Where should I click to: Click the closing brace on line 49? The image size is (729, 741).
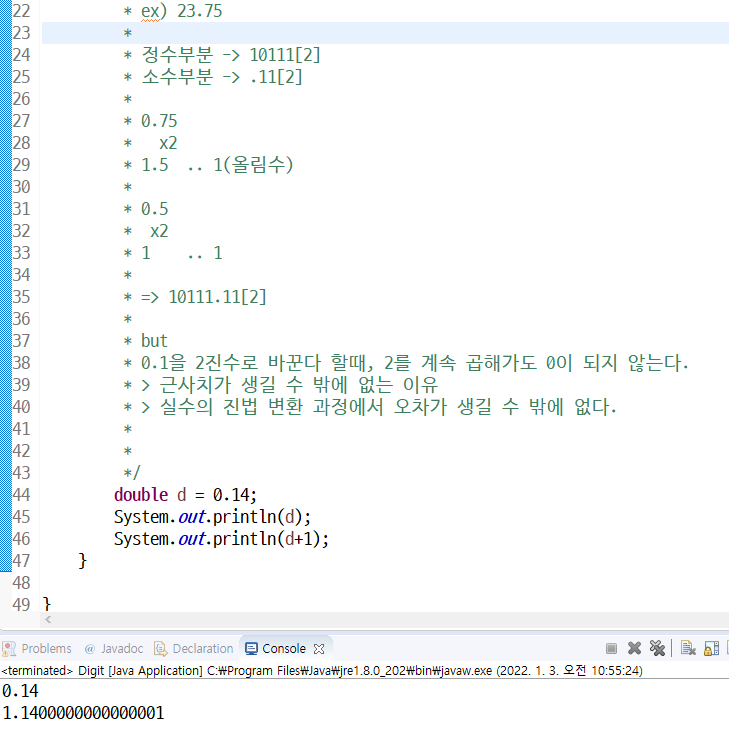click(46, 604)
